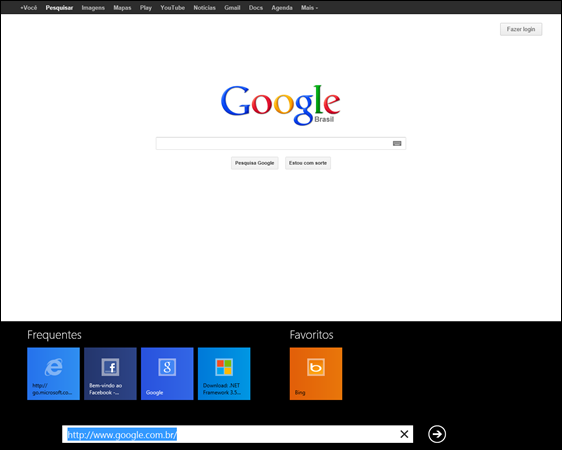Open Gmail in the Google top bar

click(232, 8)
